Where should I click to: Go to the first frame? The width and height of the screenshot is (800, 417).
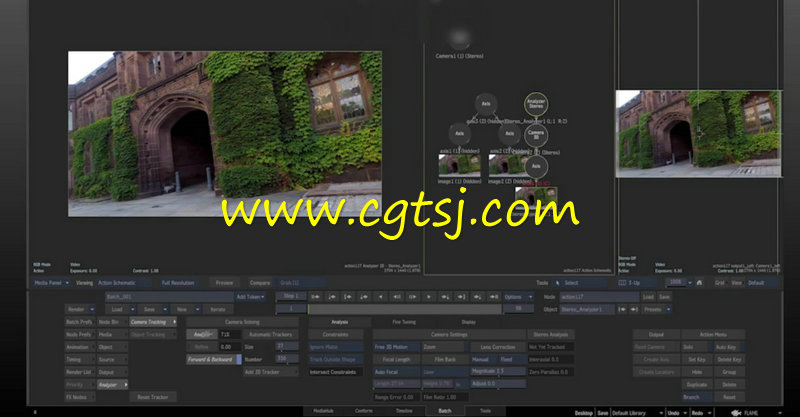[x=316, y=297]
